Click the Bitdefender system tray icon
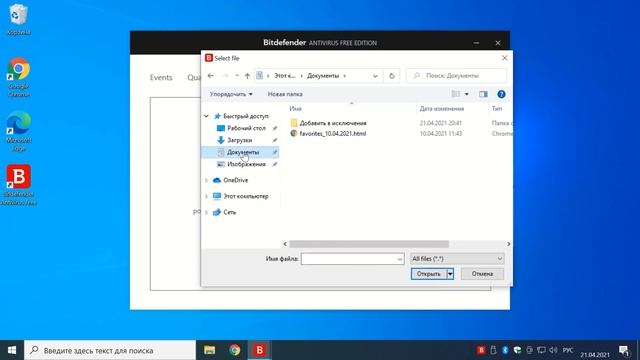 (x=481, y=350)
